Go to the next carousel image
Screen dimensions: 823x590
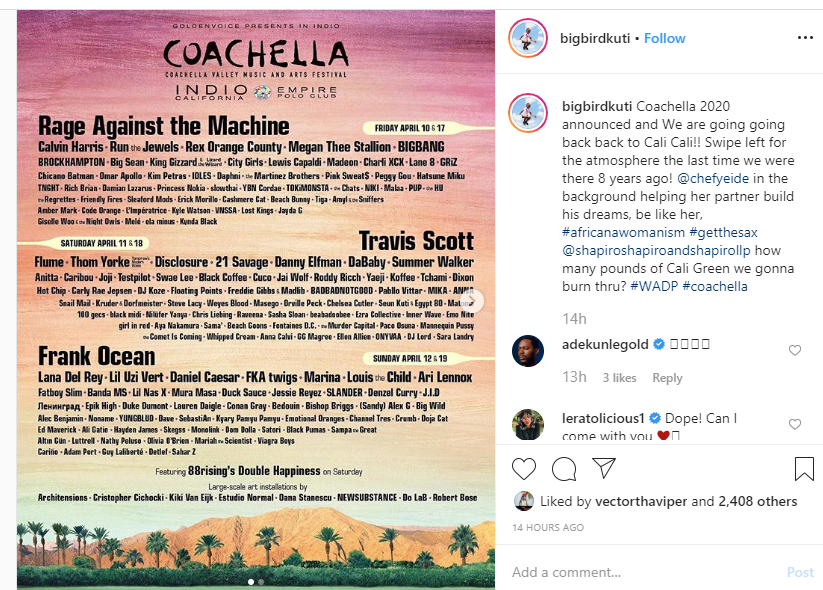(476, 300)
